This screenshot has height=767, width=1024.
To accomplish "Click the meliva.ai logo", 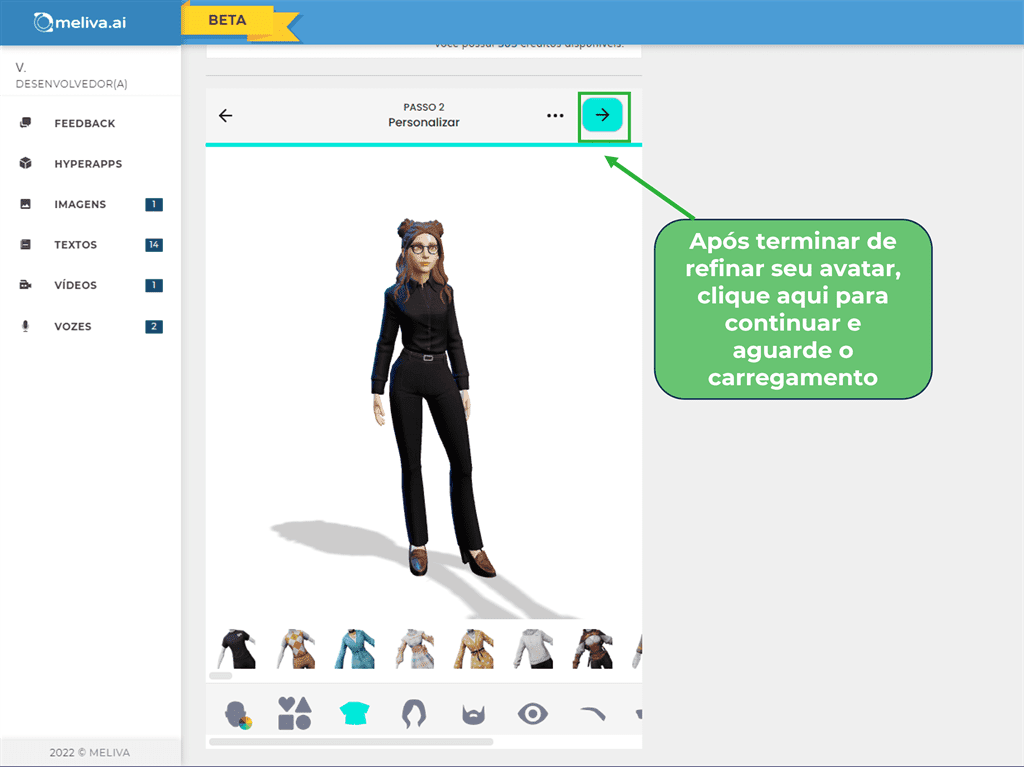I will tap(80, 22).
